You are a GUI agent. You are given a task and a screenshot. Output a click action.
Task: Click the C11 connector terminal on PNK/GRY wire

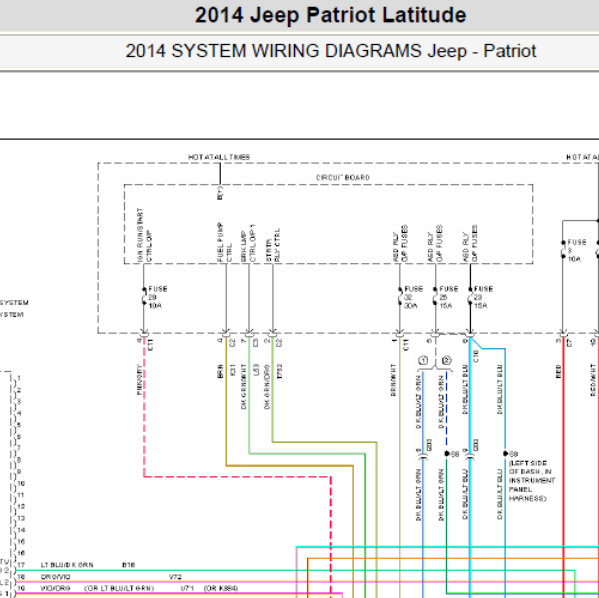point(144,335)
